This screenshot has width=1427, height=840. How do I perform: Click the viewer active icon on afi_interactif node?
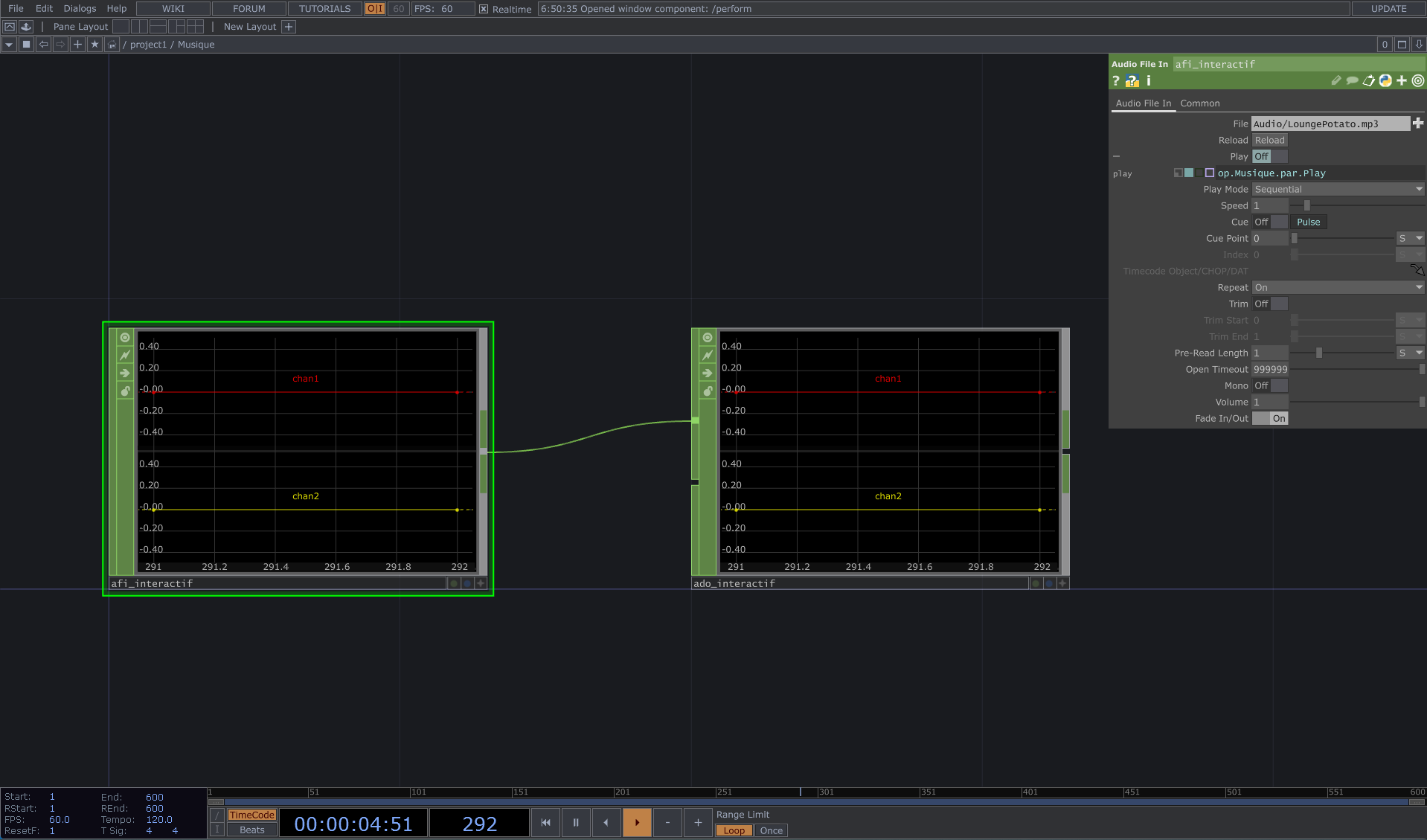pyautogui.click(x=125, y=338)
